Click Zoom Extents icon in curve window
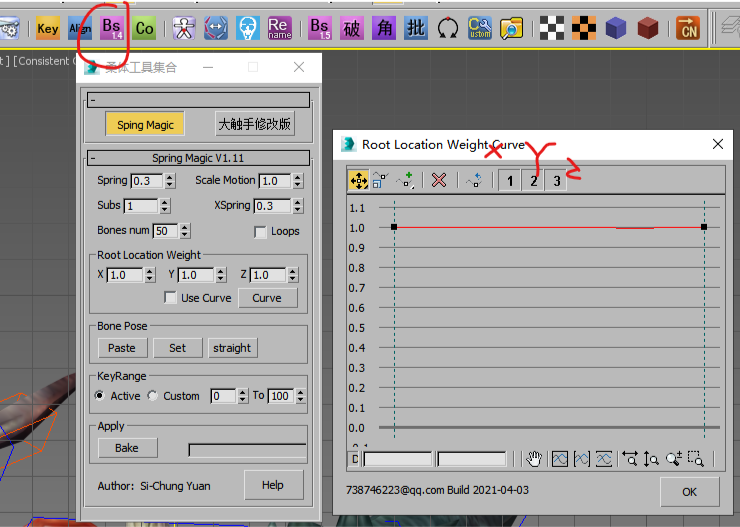This screenshot has height=527, width=740. 560,459
